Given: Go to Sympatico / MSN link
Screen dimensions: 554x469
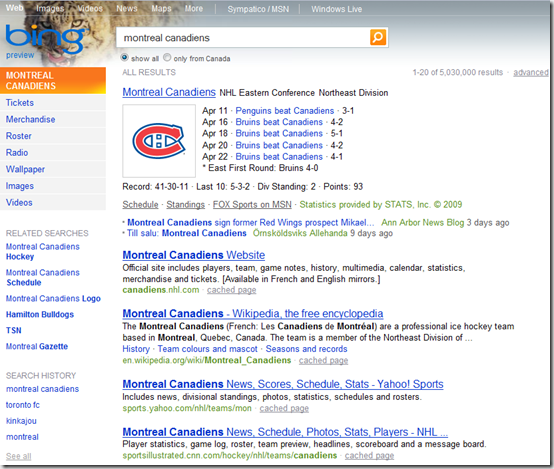Looking at the screenshot, I should (258, 9).
